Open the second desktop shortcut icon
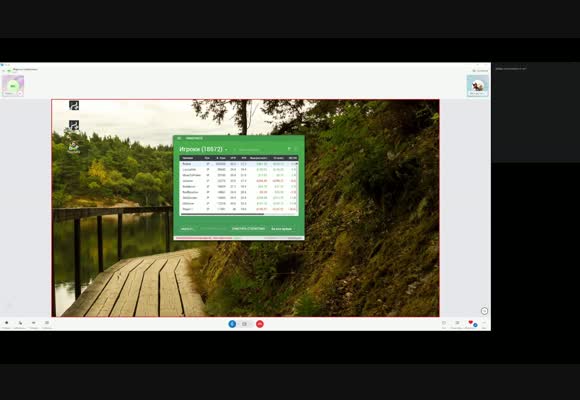The width and height of the screenshot is (580, 400). [x=74, y=125]
